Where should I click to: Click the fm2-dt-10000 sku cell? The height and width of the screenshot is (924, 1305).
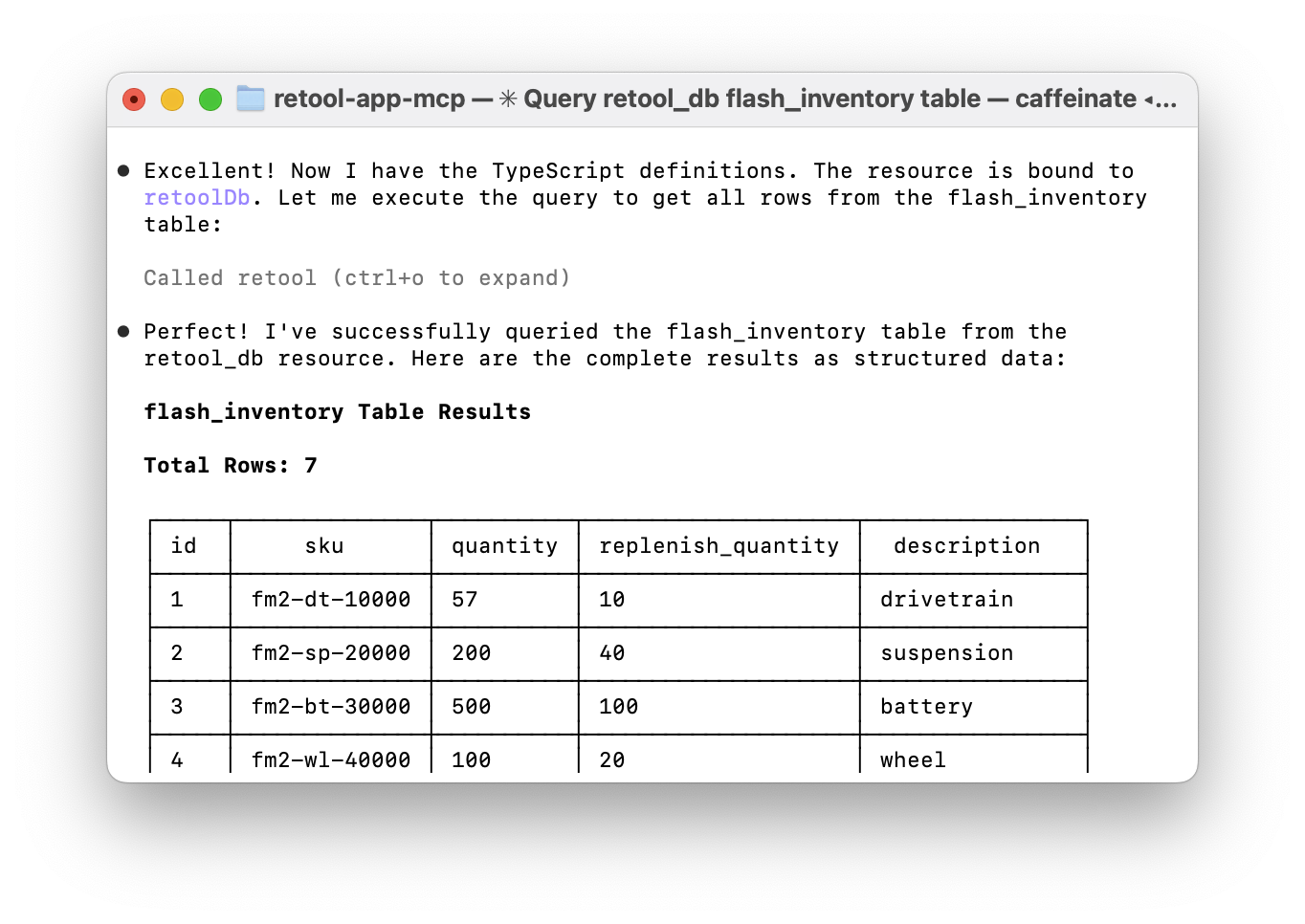(331, 600)
